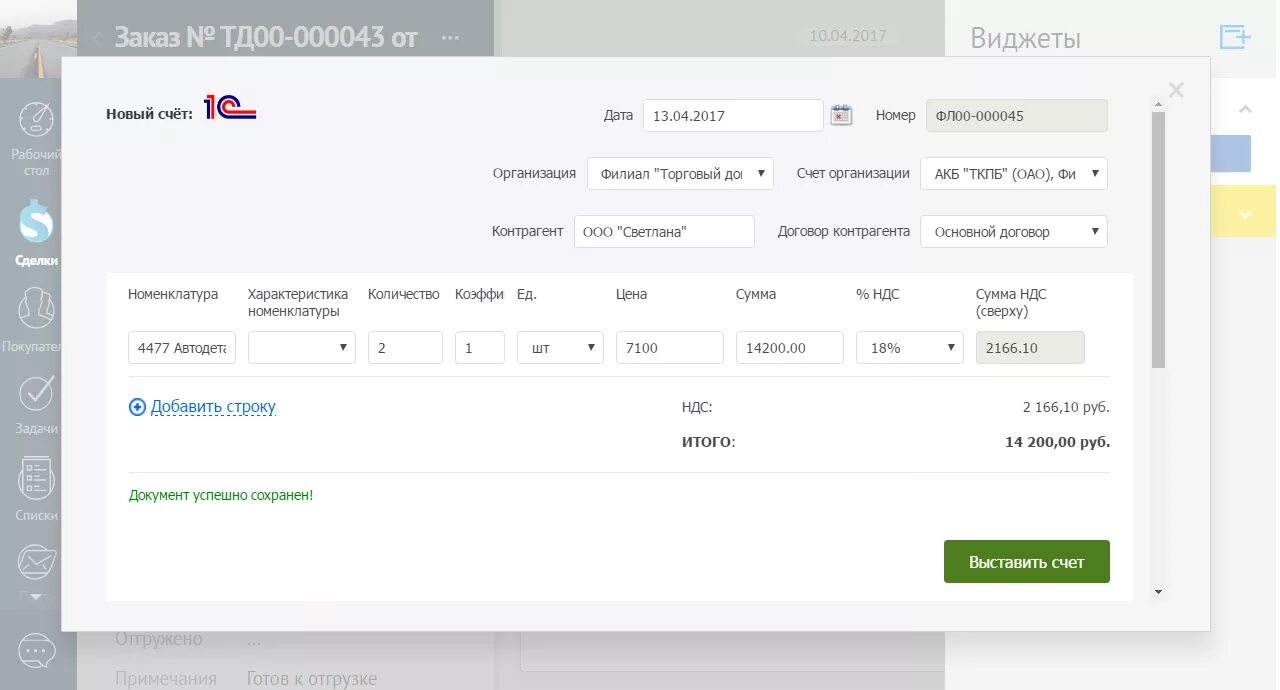Click the scrollbar up arrow in dialog

(1158, 103)
